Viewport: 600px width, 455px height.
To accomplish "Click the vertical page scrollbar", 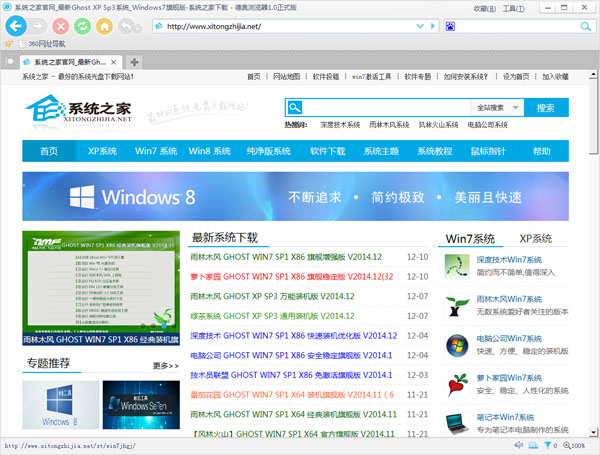I will (593, 250).
